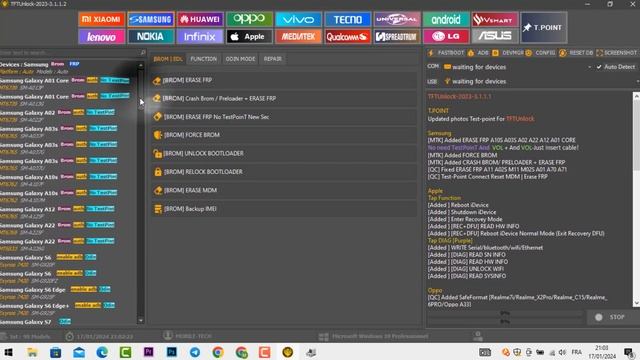
Task: Select Samsung Galaxy A12 in list
Action: (x=68, y=213)
